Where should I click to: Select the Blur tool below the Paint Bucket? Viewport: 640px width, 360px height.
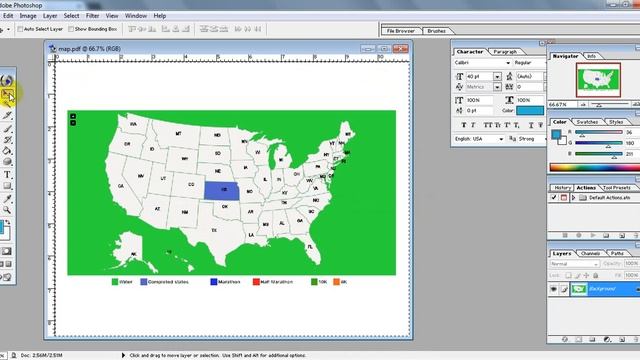coord(7,162)
